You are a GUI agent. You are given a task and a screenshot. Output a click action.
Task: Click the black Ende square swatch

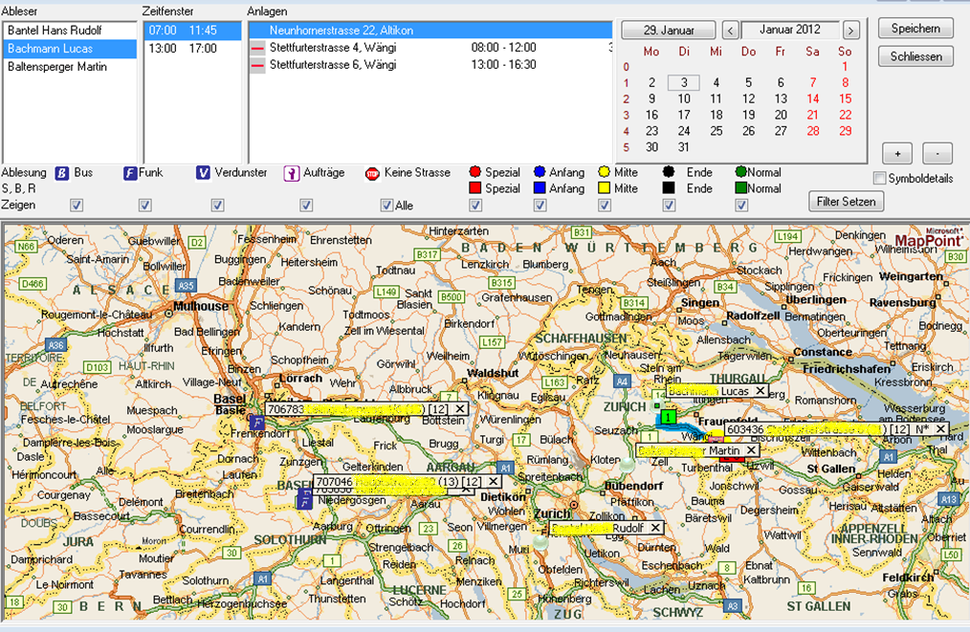point(669,188)
